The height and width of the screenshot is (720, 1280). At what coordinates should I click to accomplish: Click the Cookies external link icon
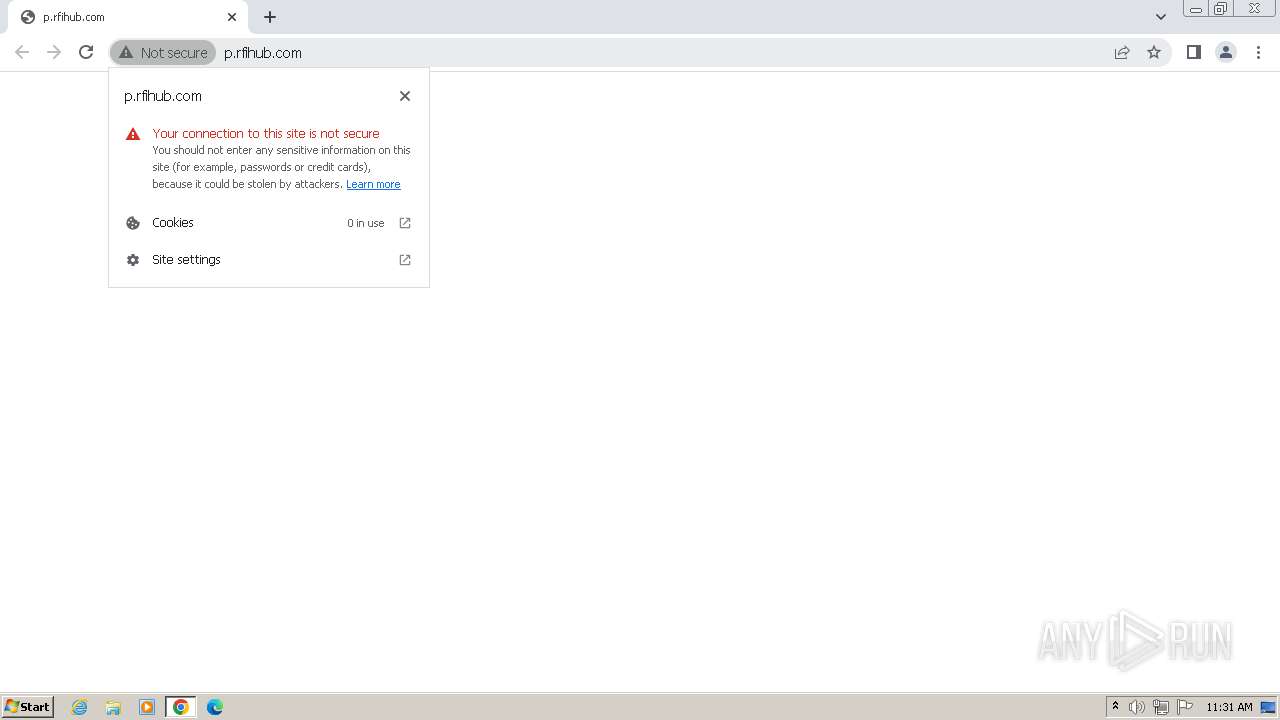pyautogui.click(x=405, y=223)
